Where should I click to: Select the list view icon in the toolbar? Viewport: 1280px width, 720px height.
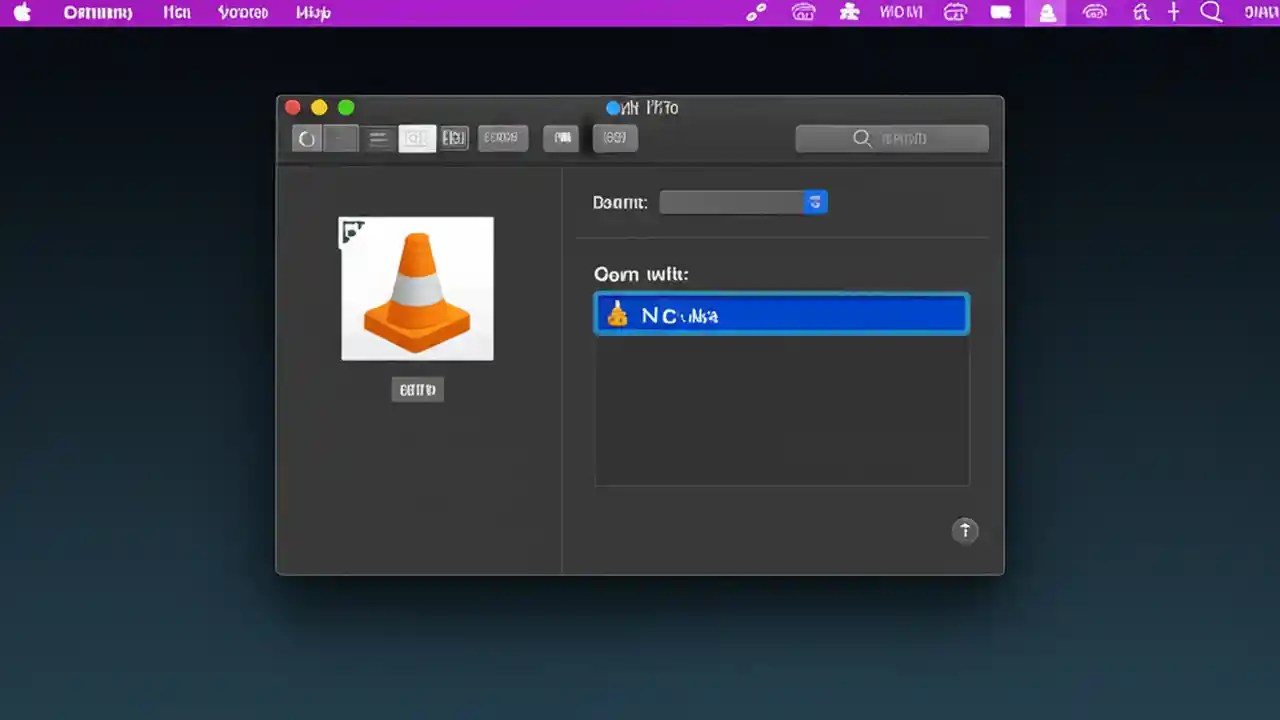(x=378, y=138)
